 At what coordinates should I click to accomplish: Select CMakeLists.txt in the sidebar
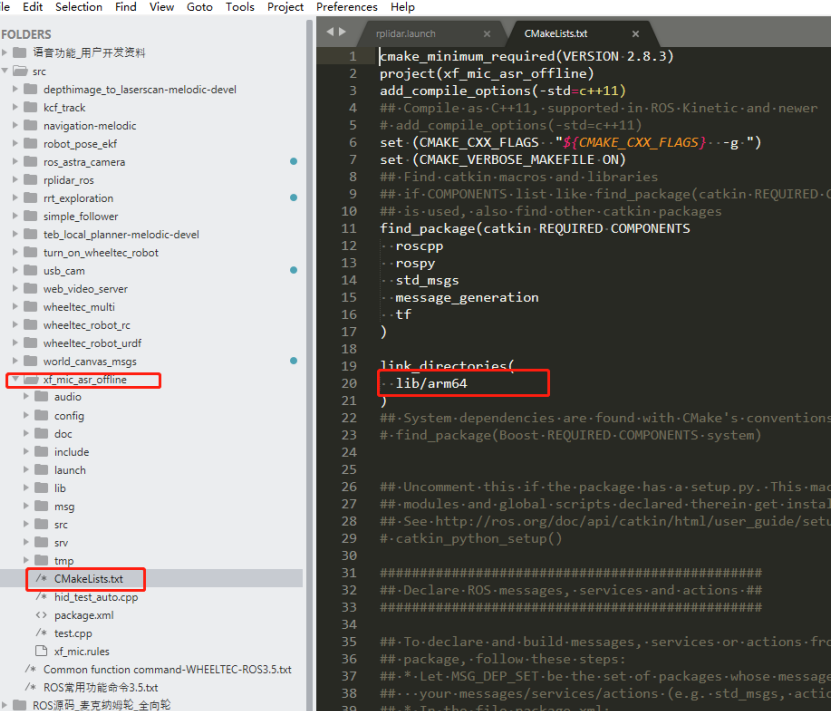tap(88, 579)
